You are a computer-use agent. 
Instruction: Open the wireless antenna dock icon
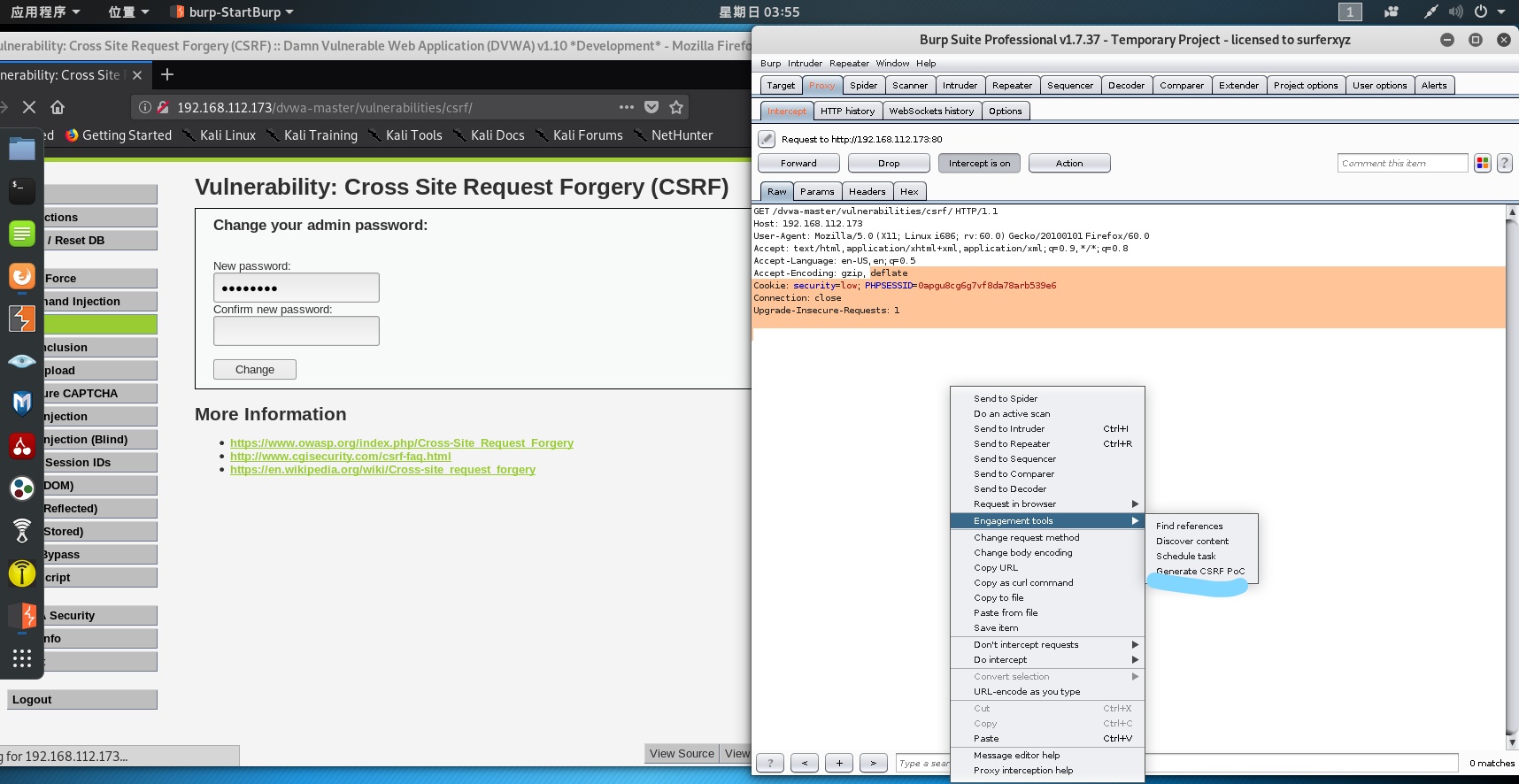click(22, 530)
